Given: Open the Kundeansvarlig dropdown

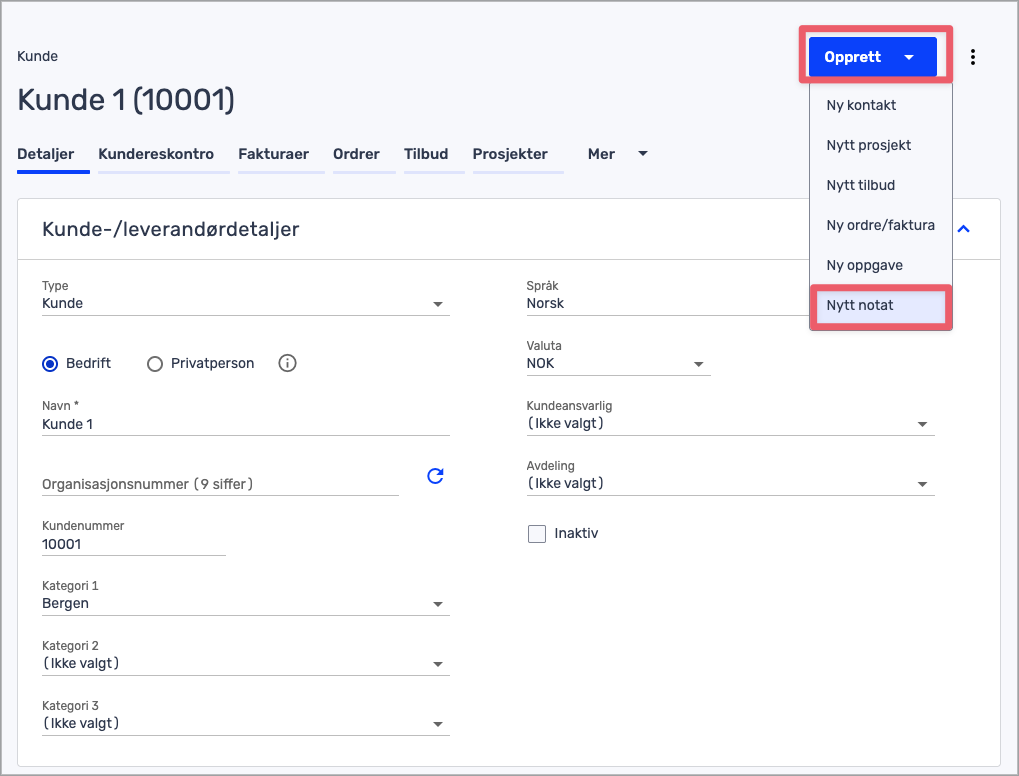Looking at the screenshot, I should 730,424.
